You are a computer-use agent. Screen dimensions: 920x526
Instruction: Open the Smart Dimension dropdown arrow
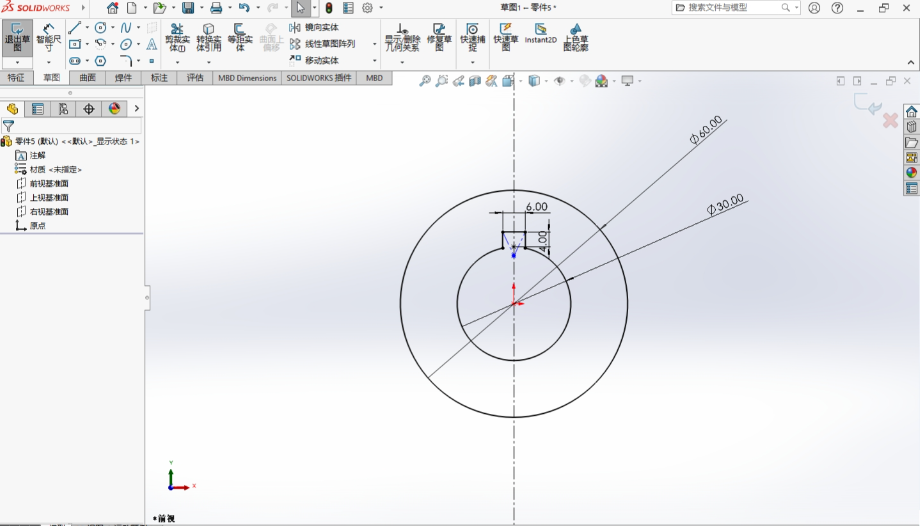click(49, 62)
